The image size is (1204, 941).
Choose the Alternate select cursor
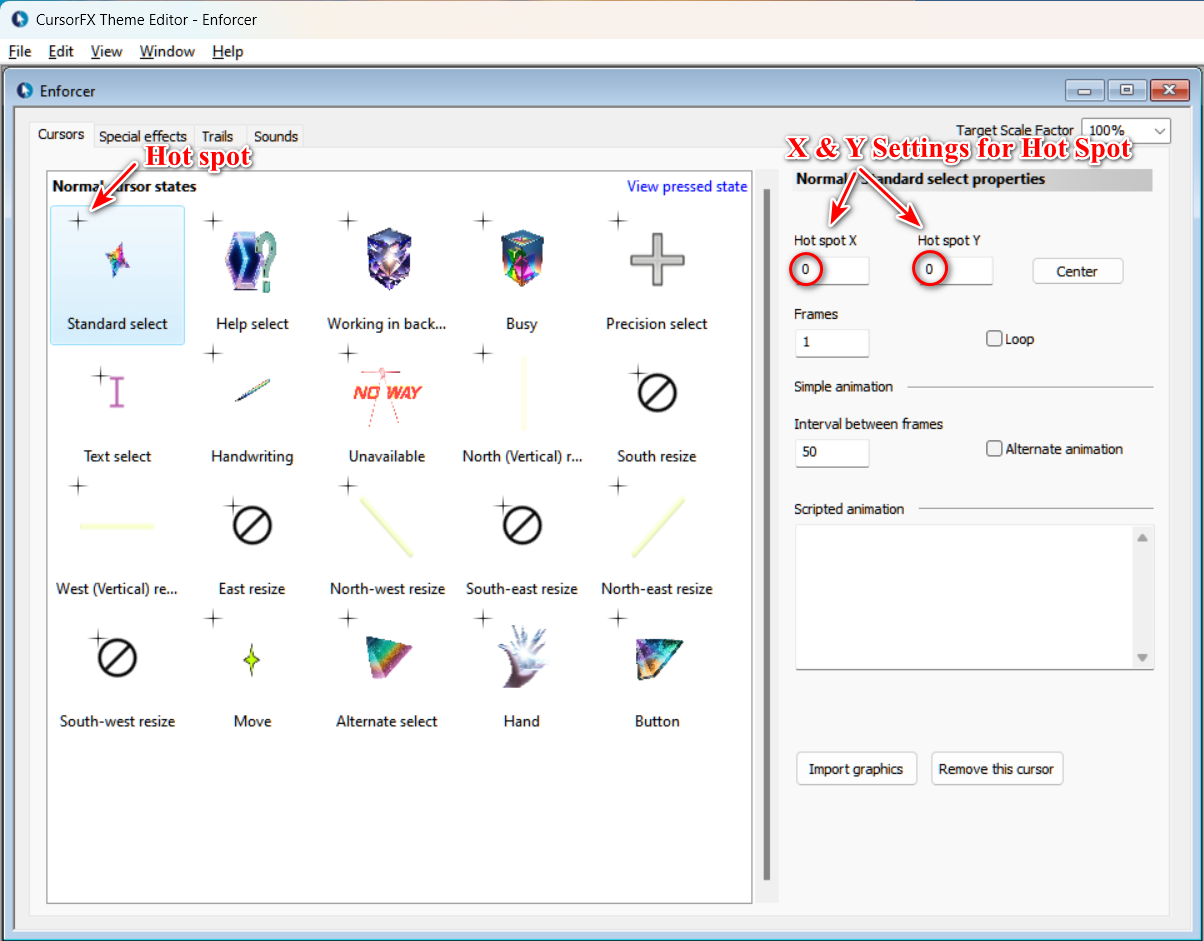pyautogui.click(x=387, y=674)
